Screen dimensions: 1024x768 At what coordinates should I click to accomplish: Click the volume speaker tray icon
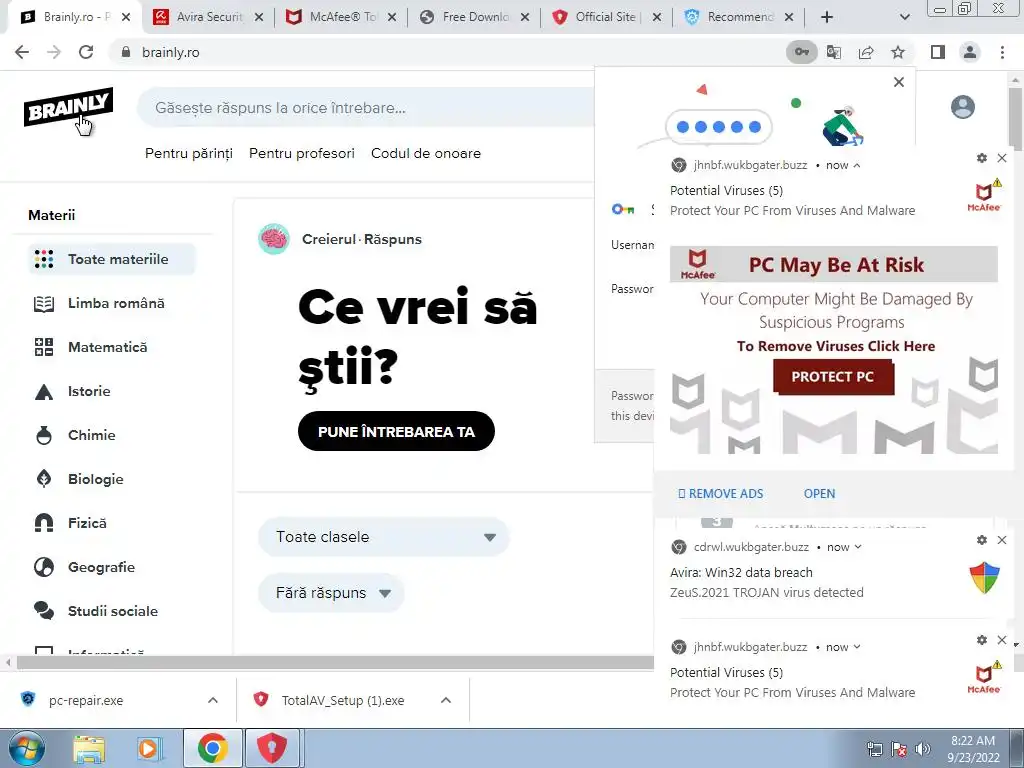pos(922,749)
